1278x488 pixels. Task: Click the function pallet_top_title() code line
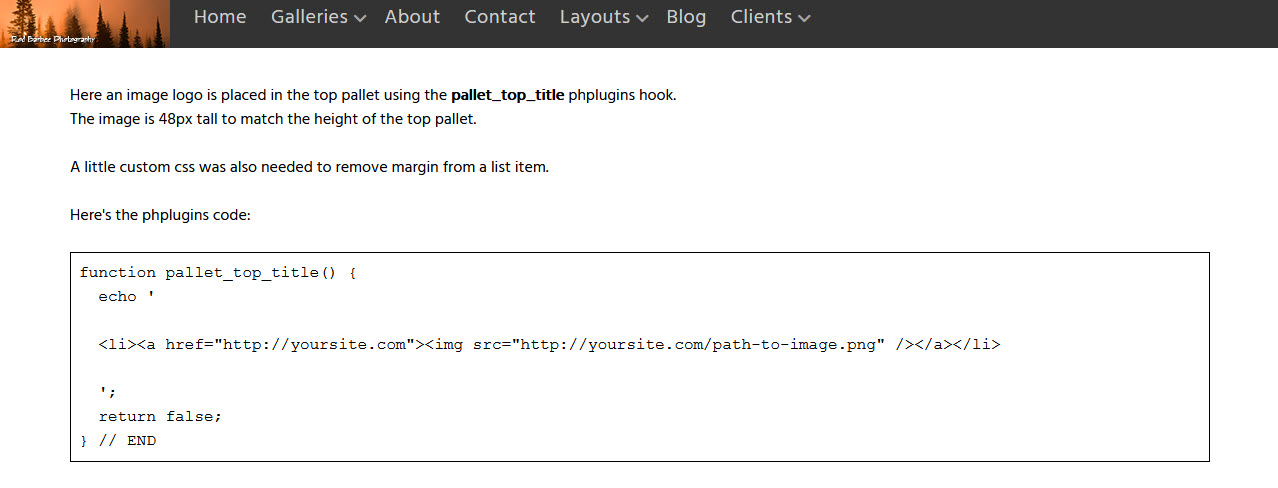point(217,273)
